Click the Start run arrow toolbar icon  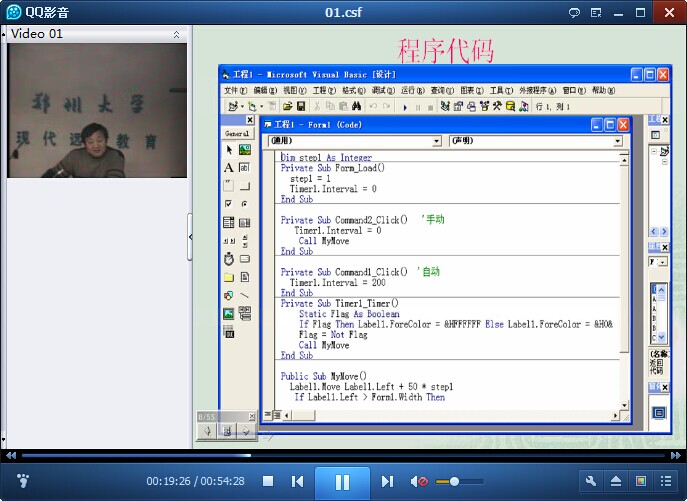405,107
